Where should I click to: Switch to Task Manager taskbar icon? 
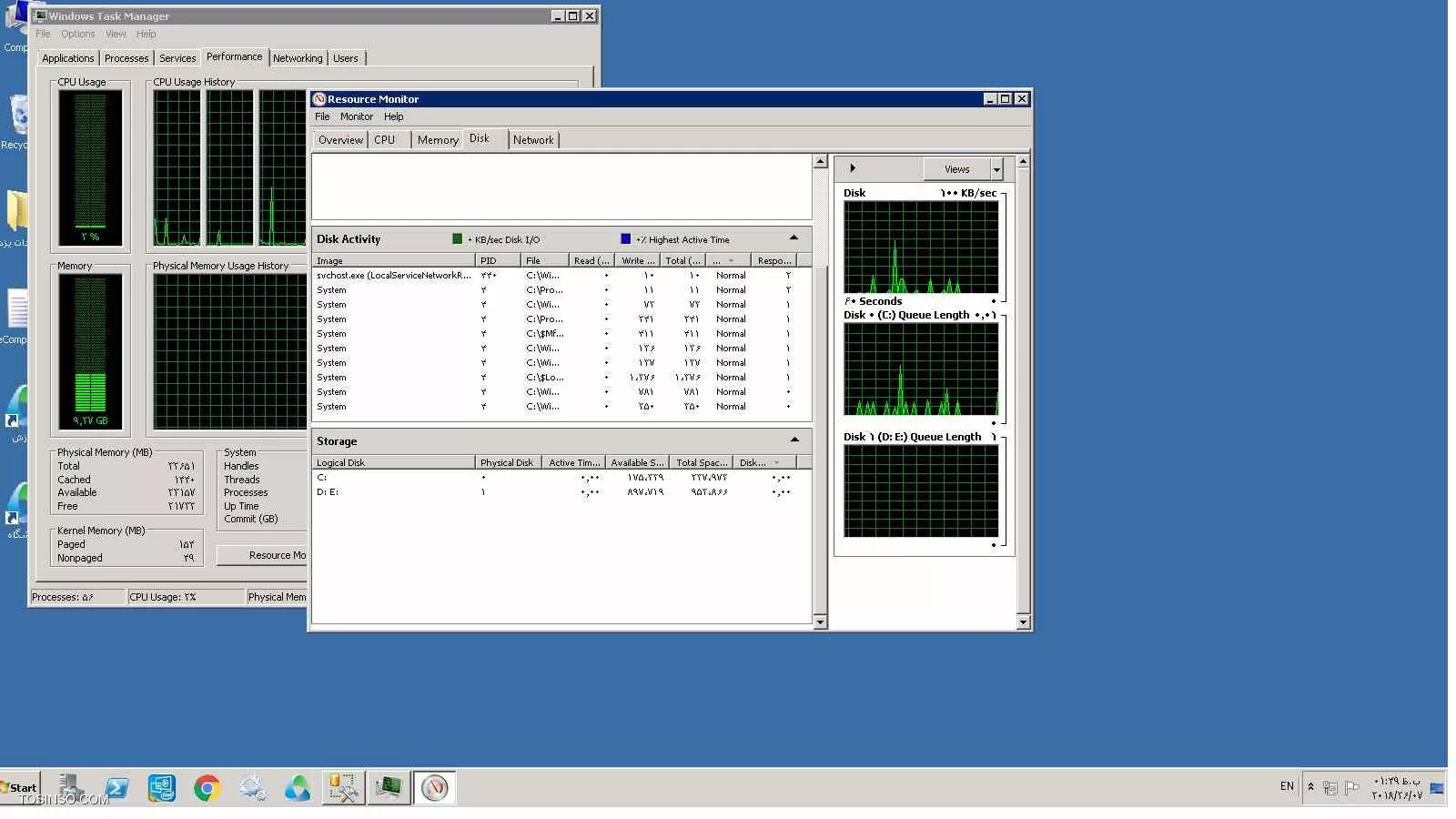(x=389, y=788)
